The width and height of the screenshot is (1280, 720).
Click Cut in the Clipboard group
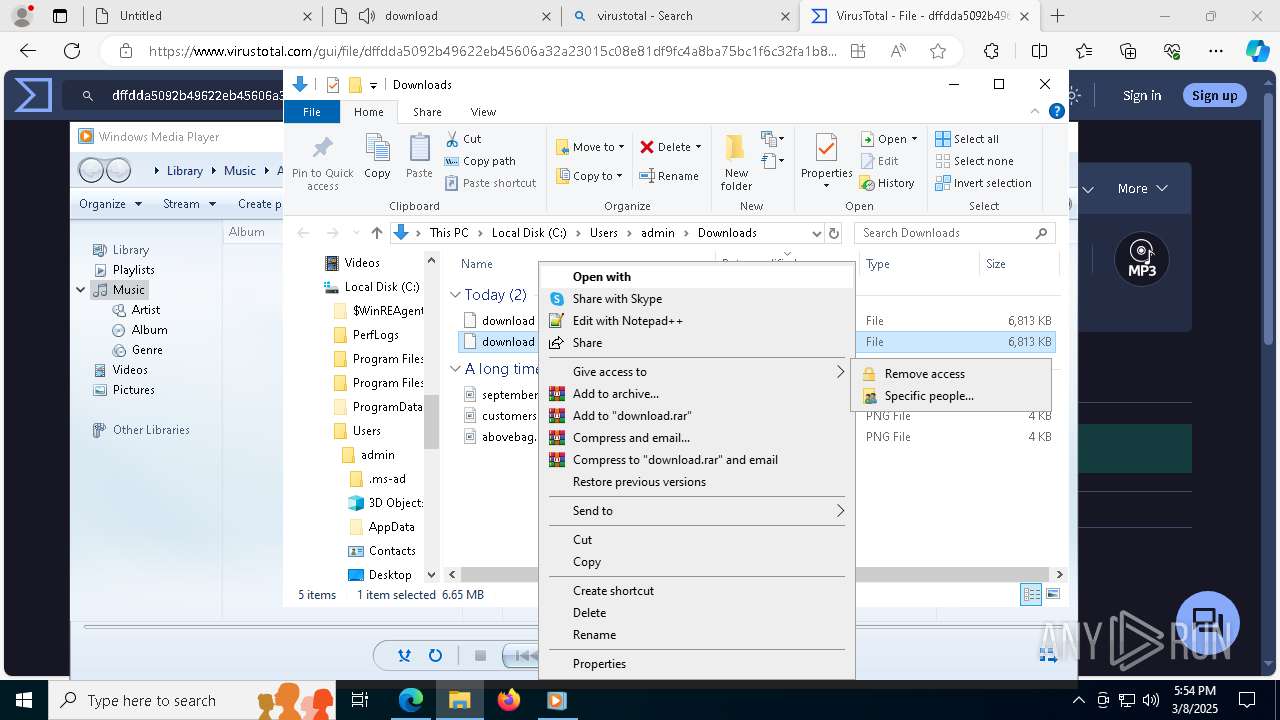point(463,139)
